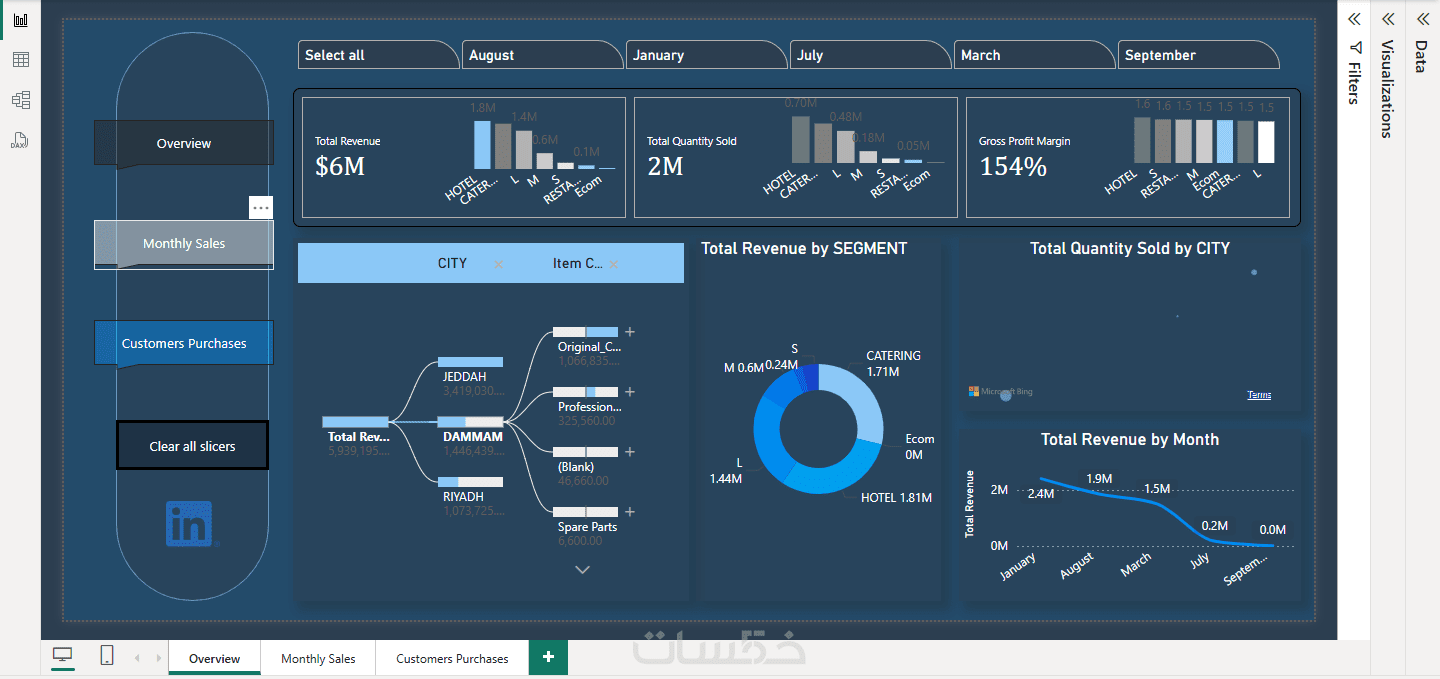The image size is (1440, 679).
Task: Add a new page with plus button
Action: coord(548,657)
